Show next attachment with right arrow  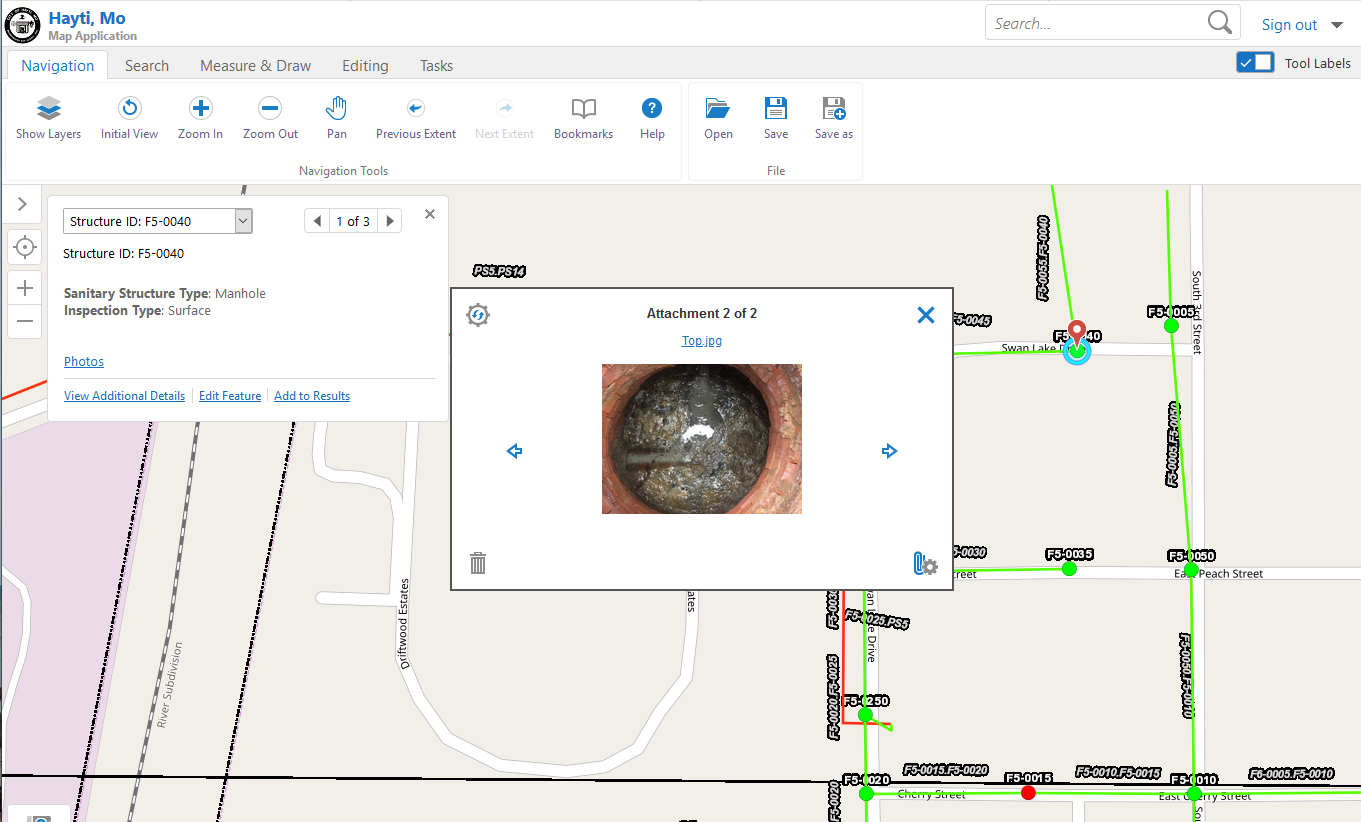[889, 451]
